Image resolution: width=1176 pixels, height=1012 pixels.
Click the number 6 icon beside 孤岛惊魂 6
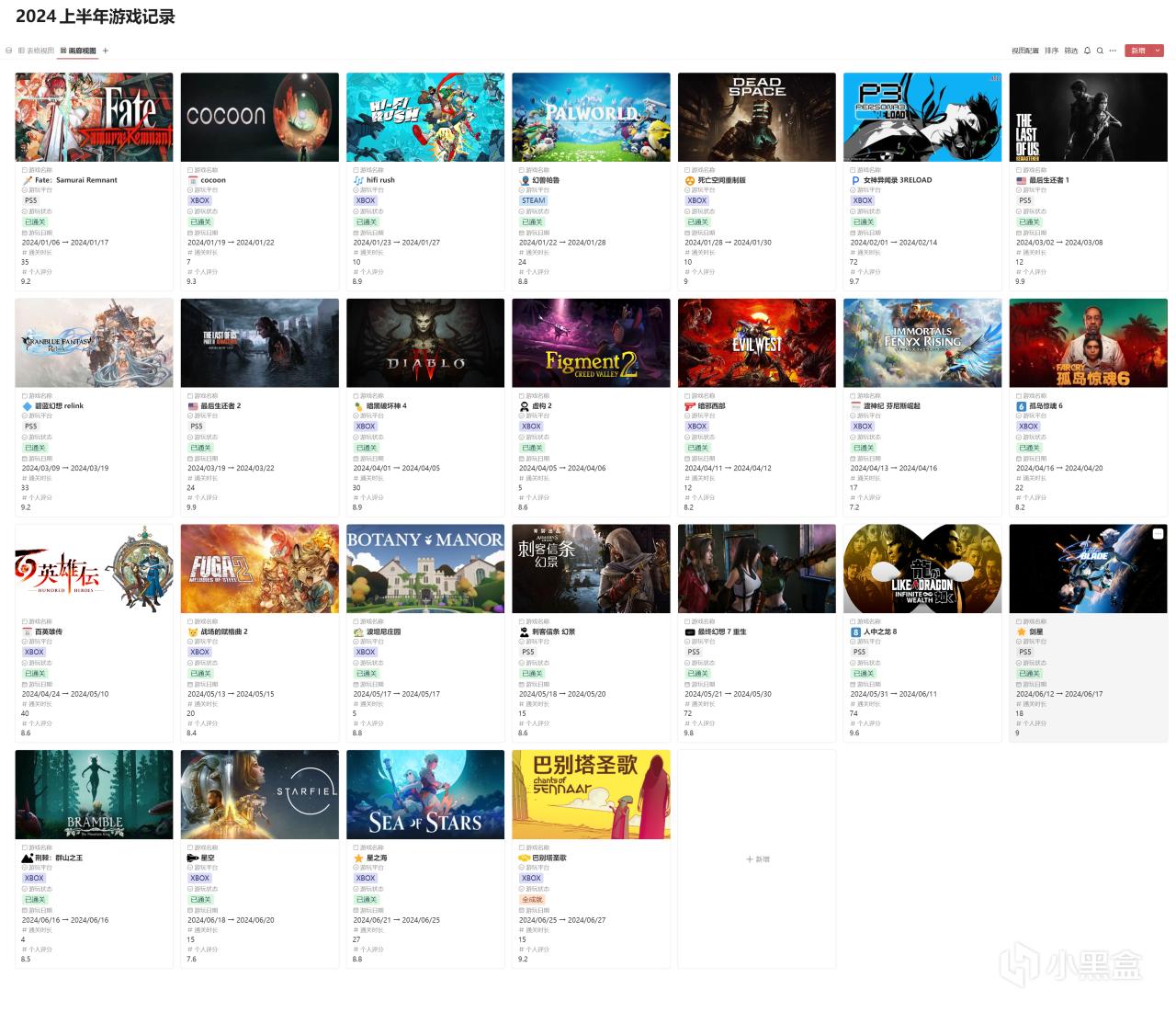(1021, 405)
